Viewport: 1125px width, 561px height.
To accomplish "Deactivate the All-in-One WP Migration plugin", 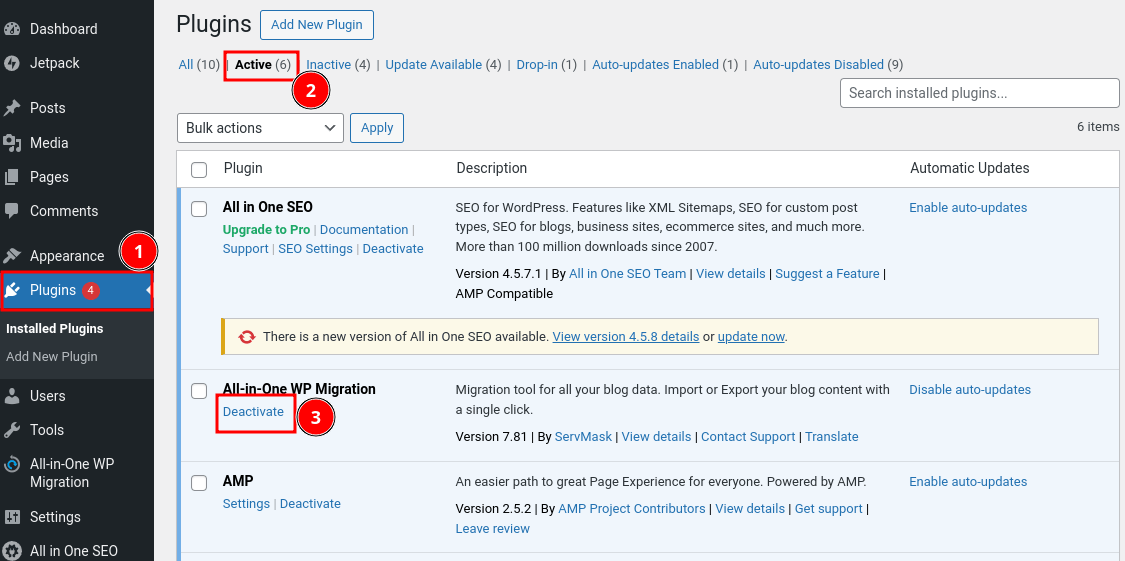I will coord(253,412).
